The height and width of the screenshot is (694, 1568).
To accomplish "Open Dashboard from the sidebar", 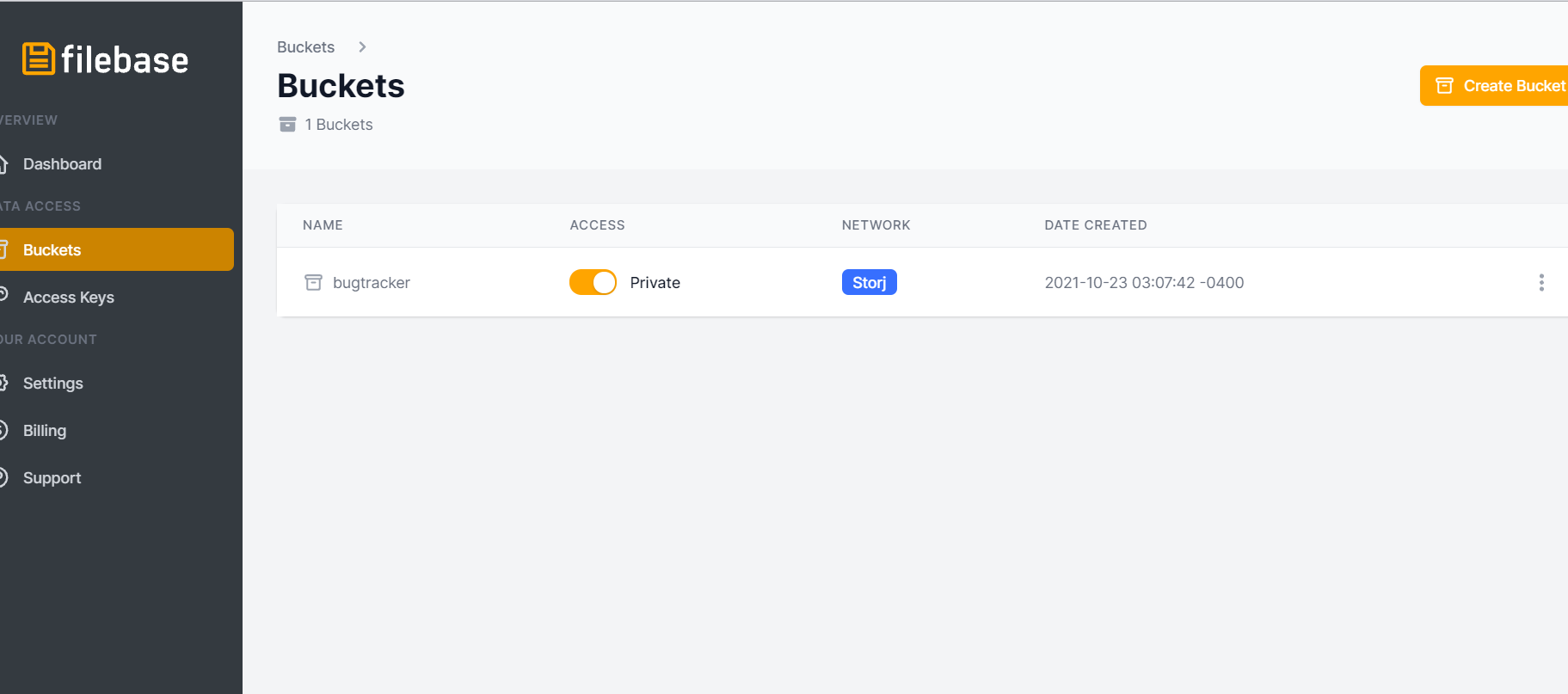I will pos(62,164).
